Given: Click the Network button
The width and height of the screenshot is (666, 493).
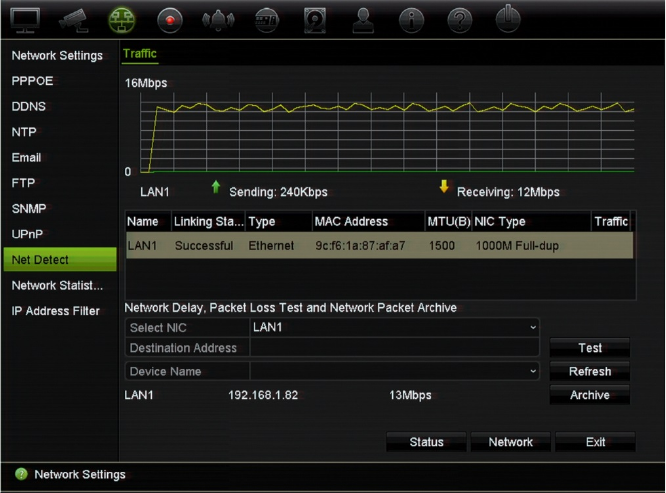Looking at the screenshot, I should 511,442.
